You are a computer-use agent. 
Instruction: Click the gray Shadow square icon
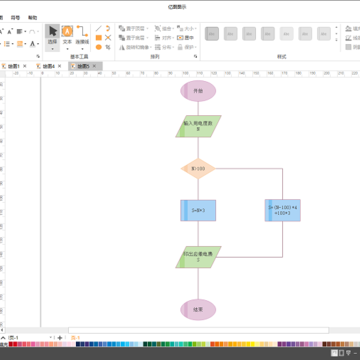pos(348,47)
